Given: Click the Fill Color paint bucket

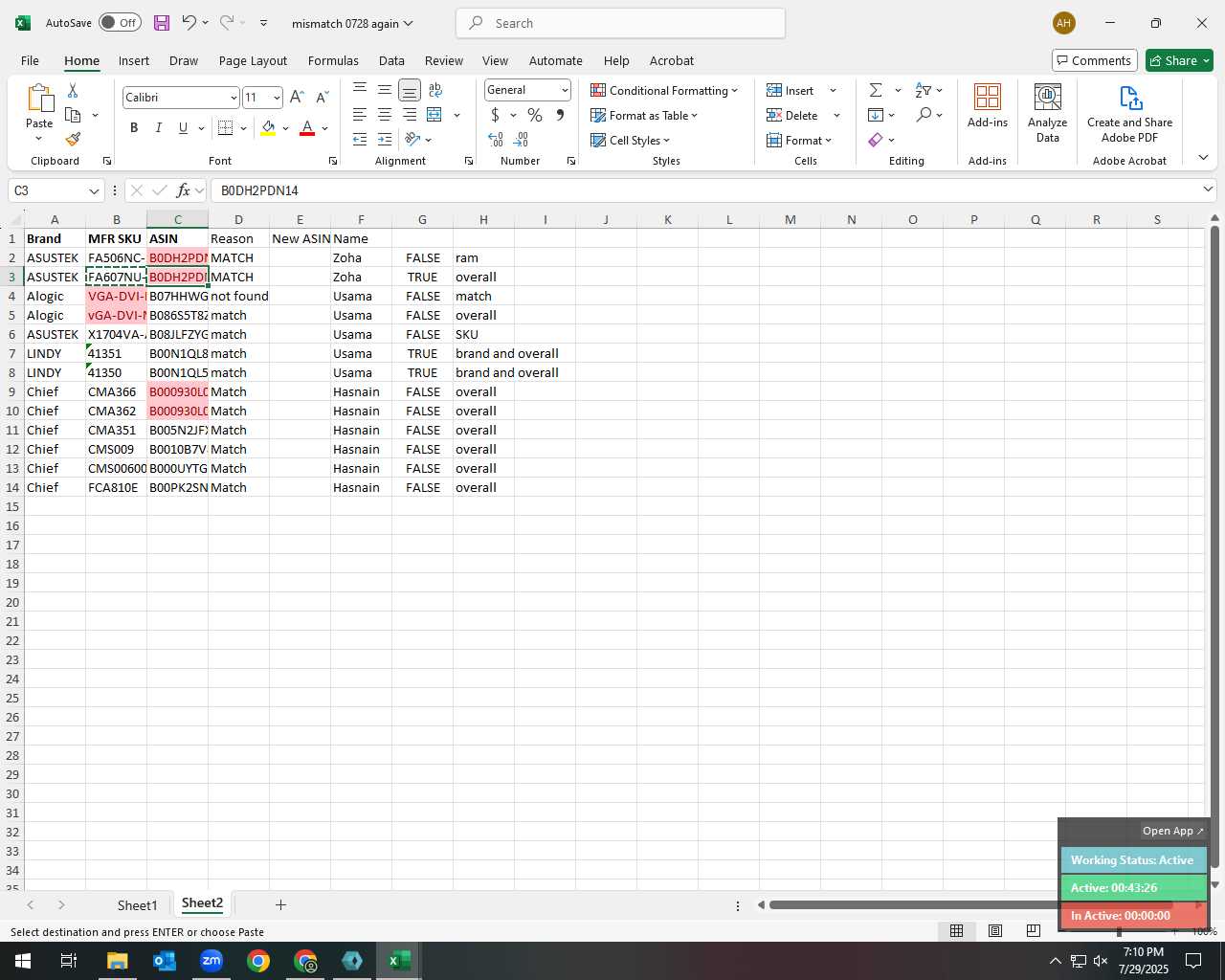Looking at the screenshot, I should coord(268,128).
